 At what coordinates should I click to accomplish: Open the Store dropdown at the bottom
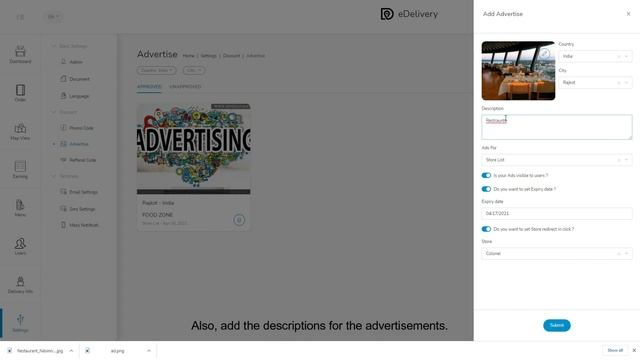tap(557, 253)
